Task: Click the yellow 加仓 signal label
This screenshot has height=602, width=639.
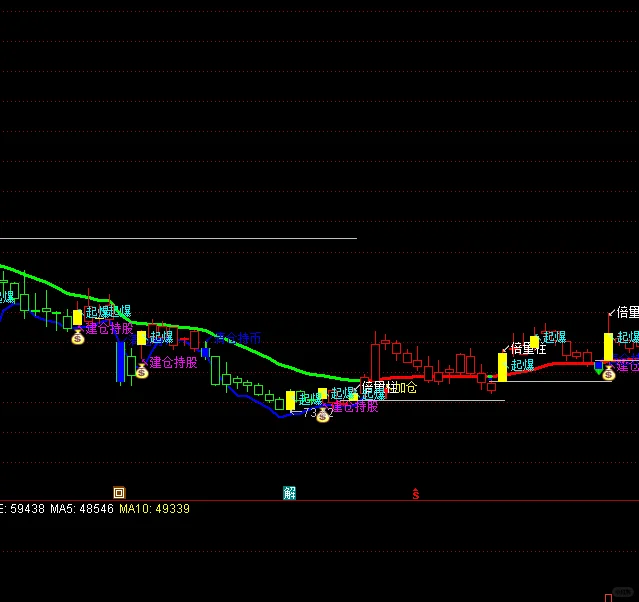Action: tap(405, 388)
